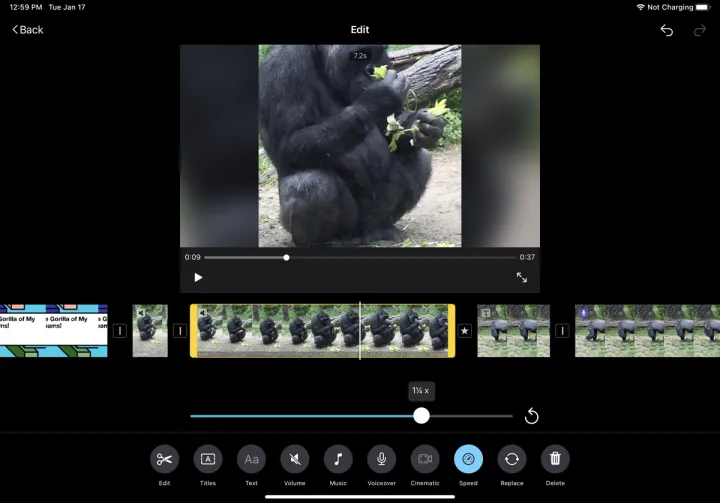
Task: Click the speed slider handle
Action: [422, 415]
